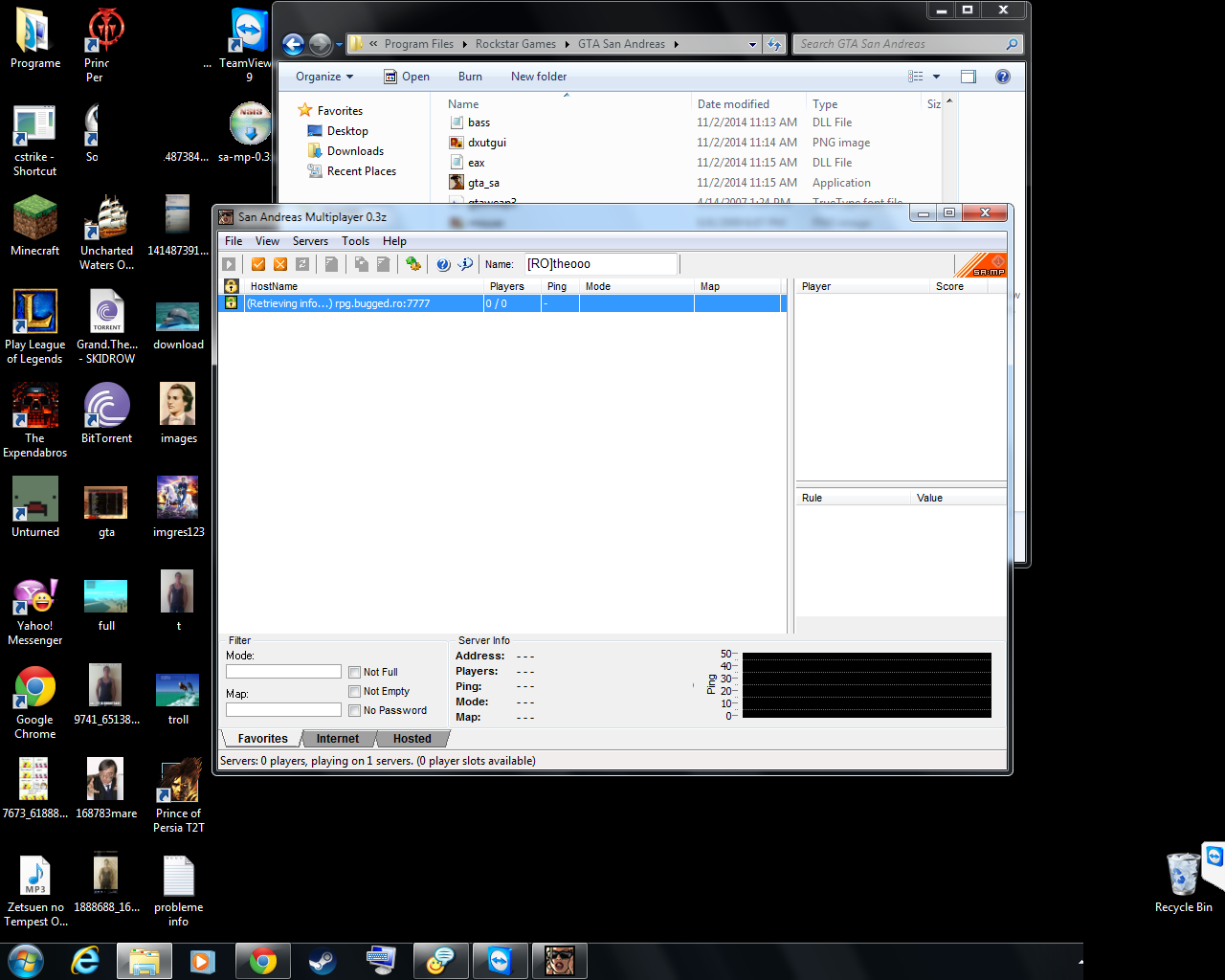Image resolution: width=1225 pixels, height=980 pixels.
Task: Open Steam from the taskbar
Action: 322,961
